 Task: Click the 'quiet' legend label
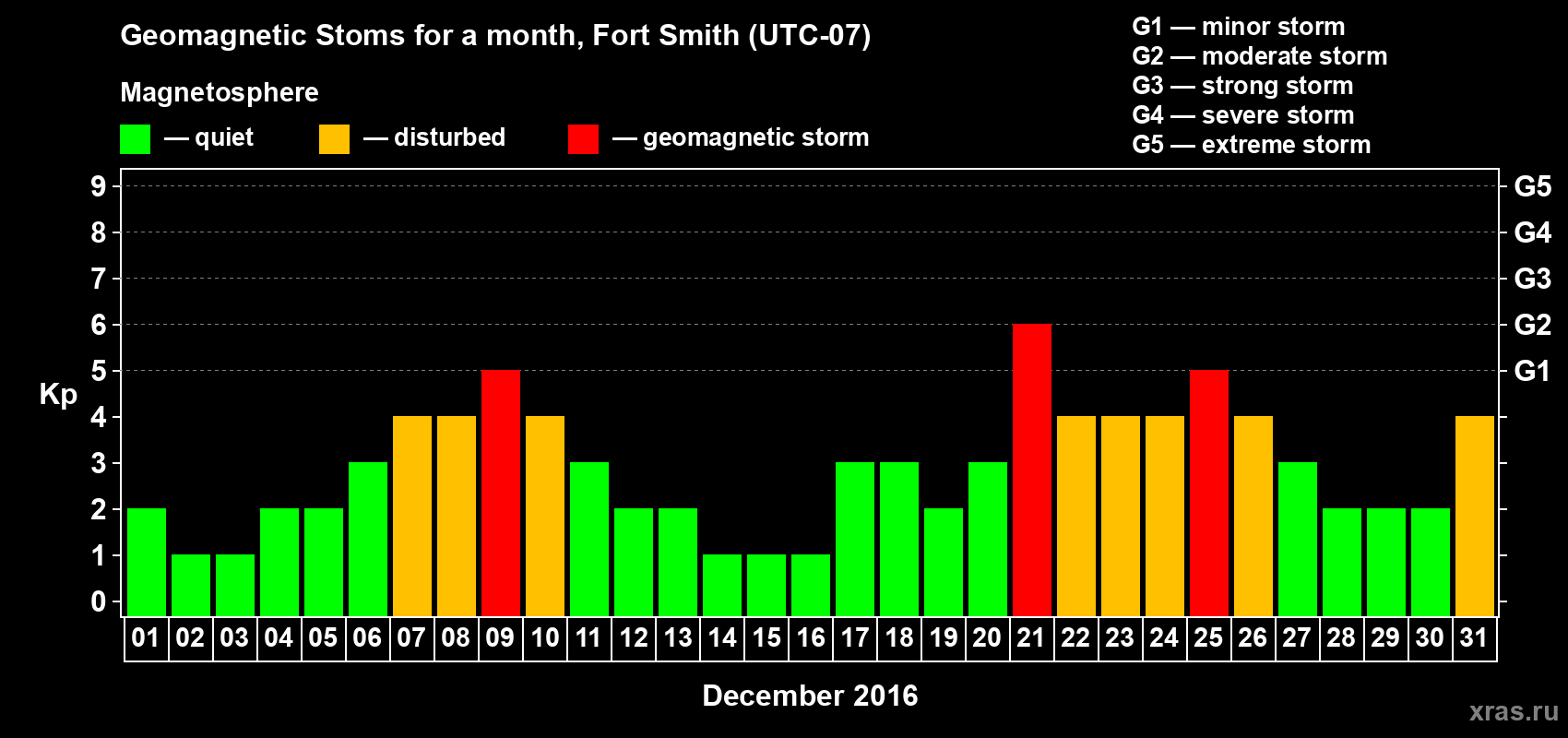[224, 137]
